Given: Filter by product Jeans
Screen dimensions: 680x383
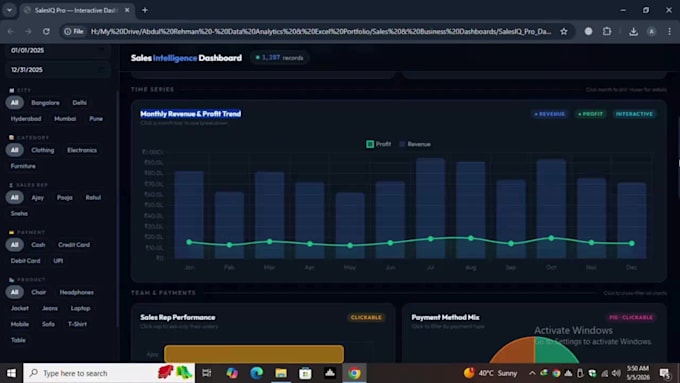Looking at the screenshot, I should [49, 308].
